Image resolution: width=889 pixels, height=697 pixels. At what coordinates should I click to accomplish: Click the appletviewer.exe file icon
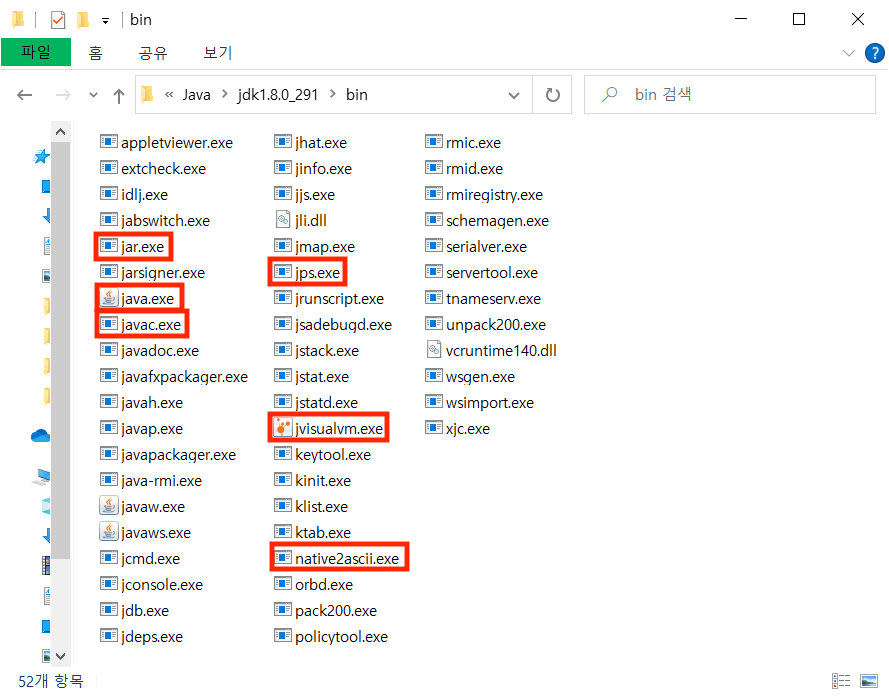point(109,142)
